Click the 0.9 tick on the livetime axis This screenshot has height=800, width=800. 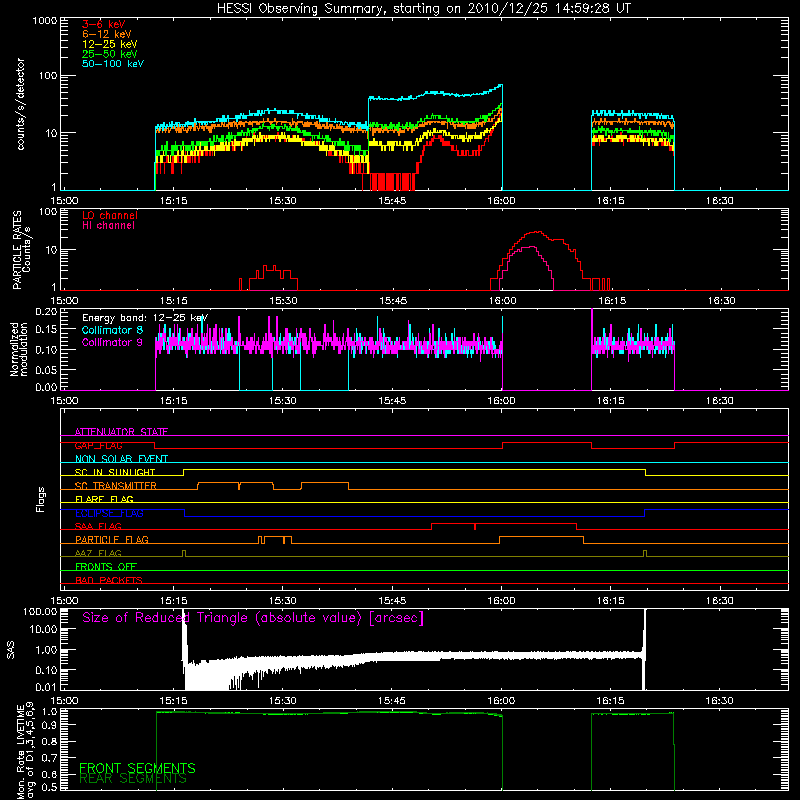49,724
